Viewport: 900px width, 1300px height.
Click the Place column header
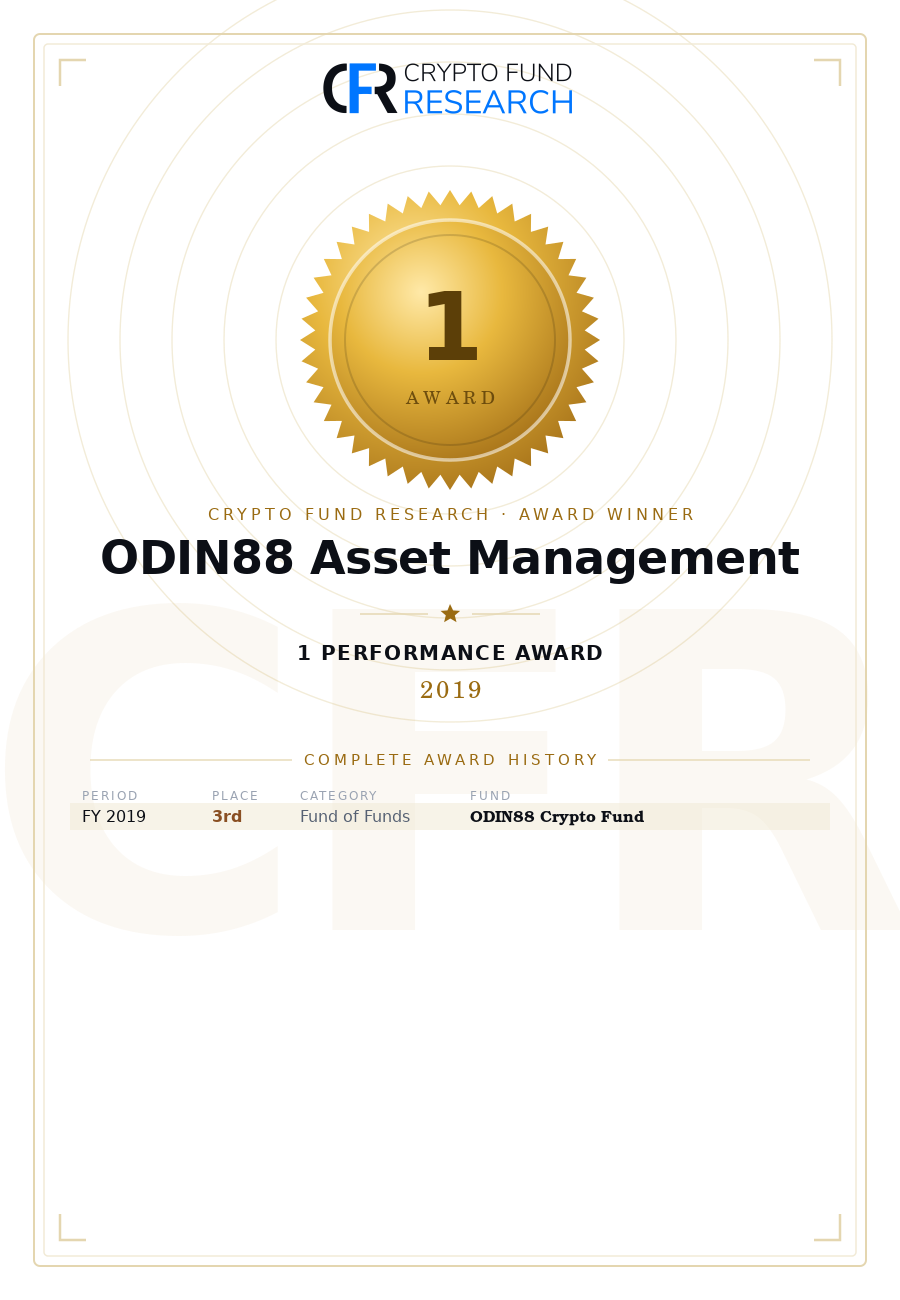(x=235, y=796)
